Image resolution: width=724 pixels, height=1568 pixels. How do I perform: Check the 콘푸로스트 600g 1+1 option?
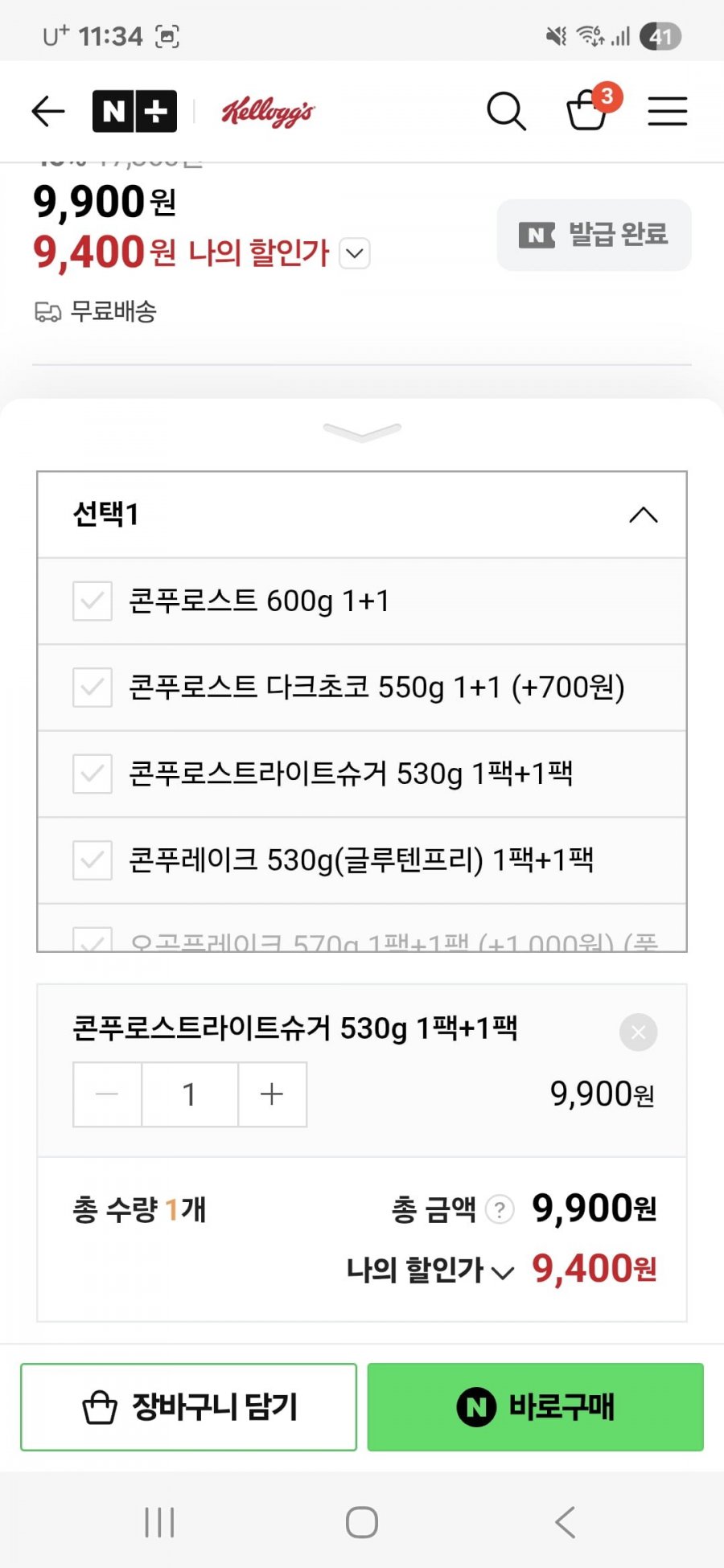pos(93,601)
